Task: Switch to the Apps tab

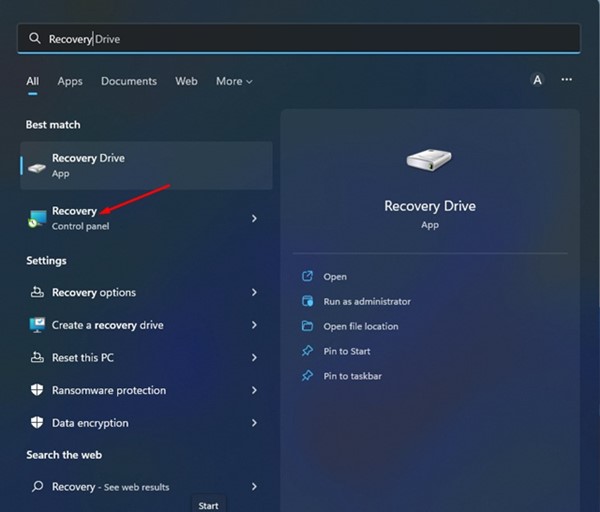Action: point(70,81)
